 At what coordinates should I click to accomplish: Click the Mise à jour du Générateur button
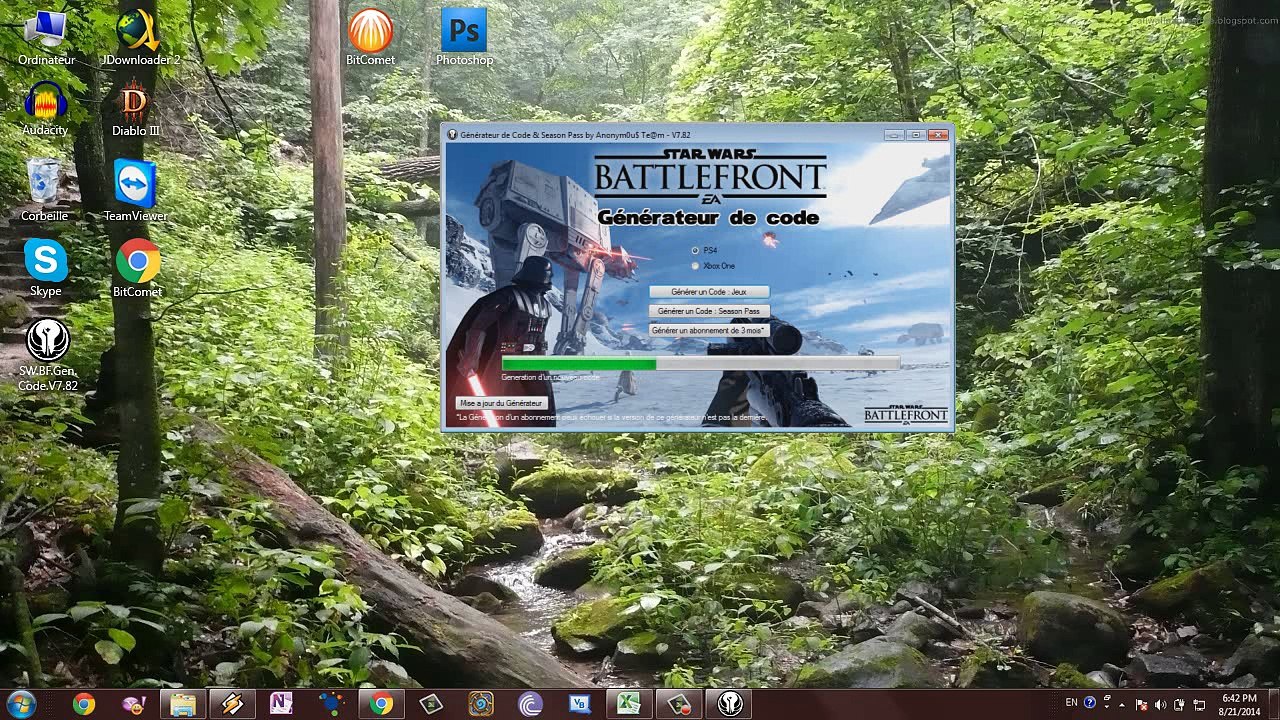coord(501,403)
